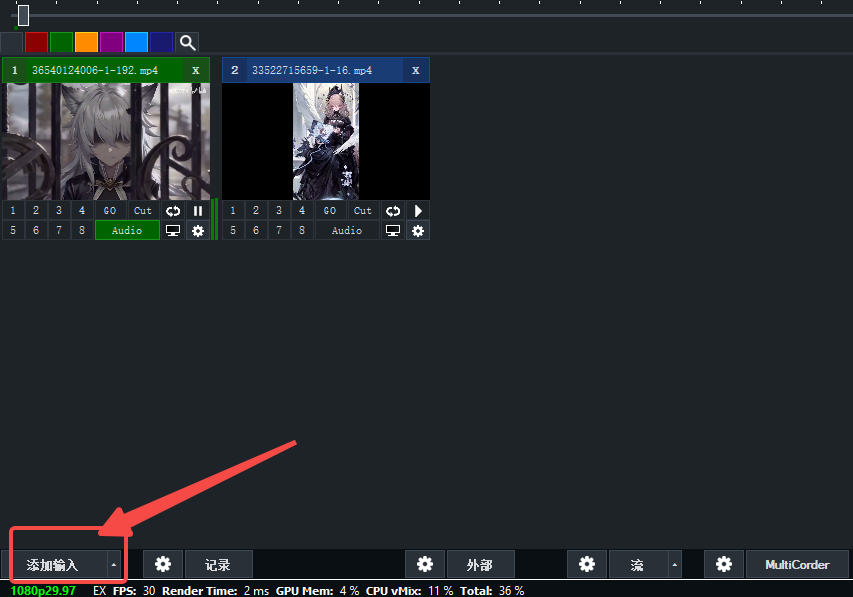
Task: Toggle overlay 8 on input 1
Action: (x=82, y=231)
